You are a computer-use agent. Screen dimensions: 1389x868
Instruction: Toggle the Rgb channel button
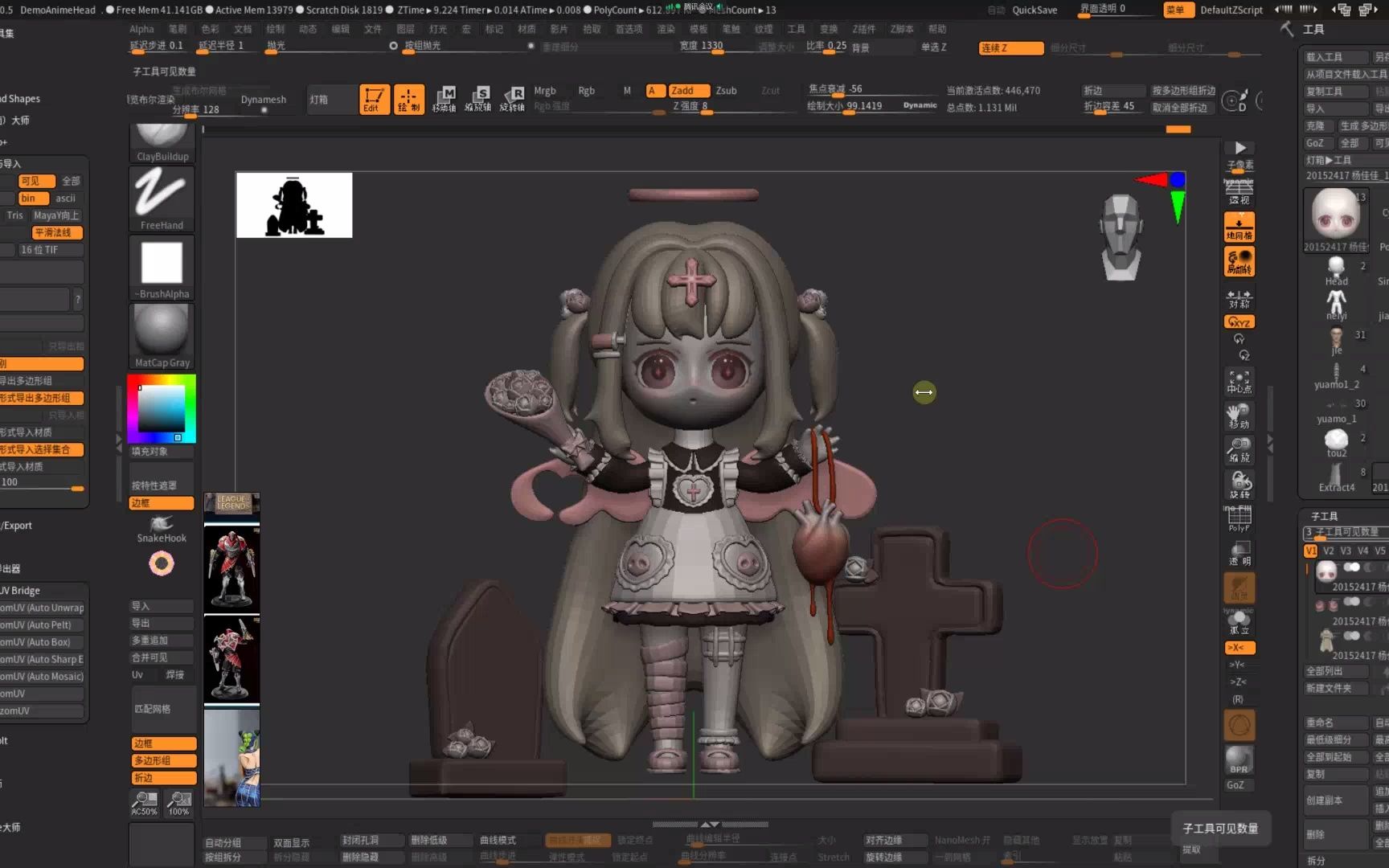pos(587,91)
